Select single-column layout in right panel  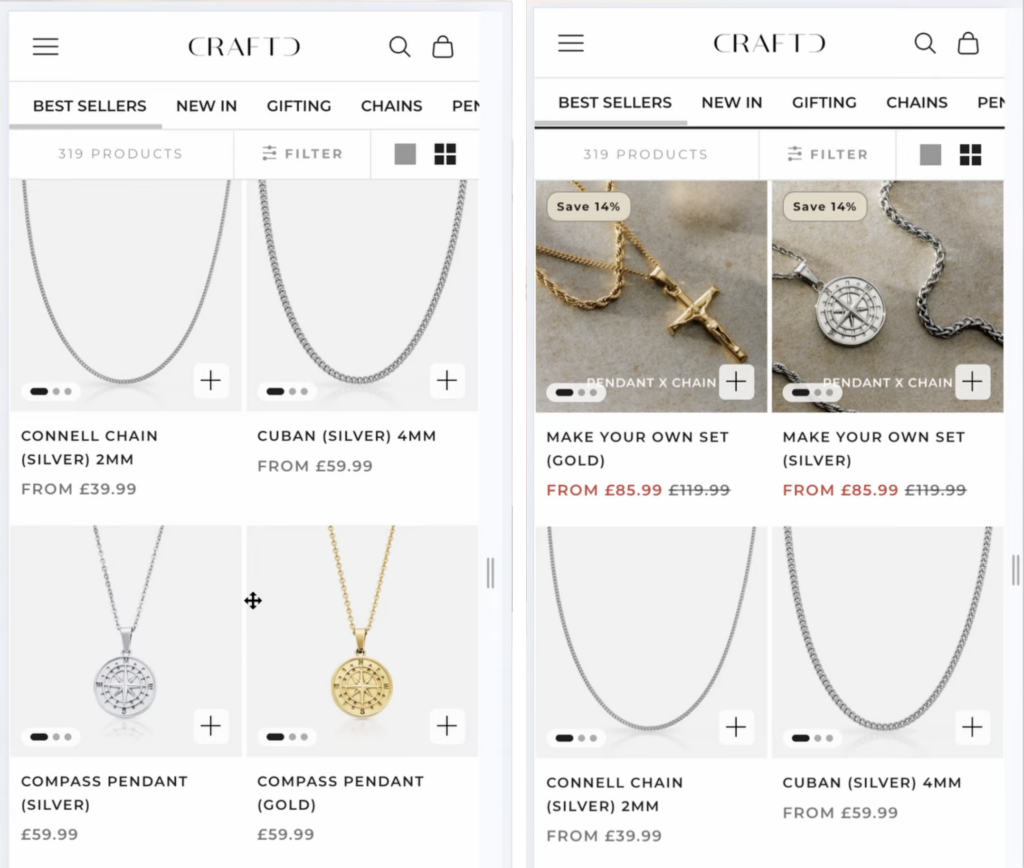coord(931,155)
